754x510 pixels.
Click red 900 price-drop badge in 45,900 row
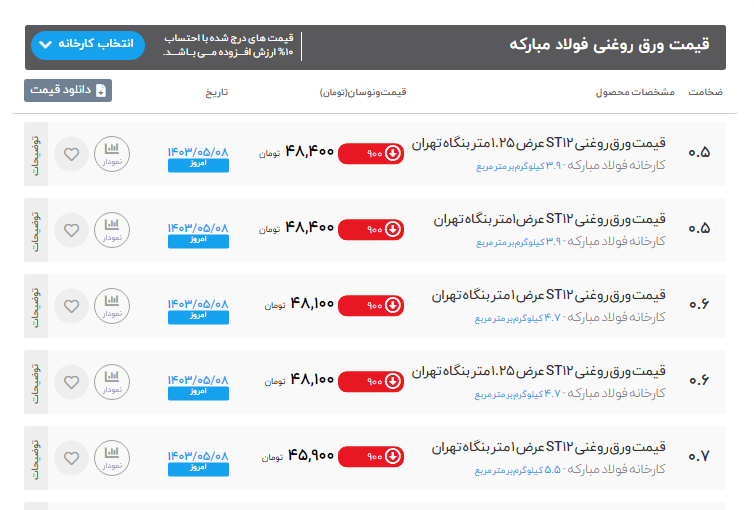371,457
